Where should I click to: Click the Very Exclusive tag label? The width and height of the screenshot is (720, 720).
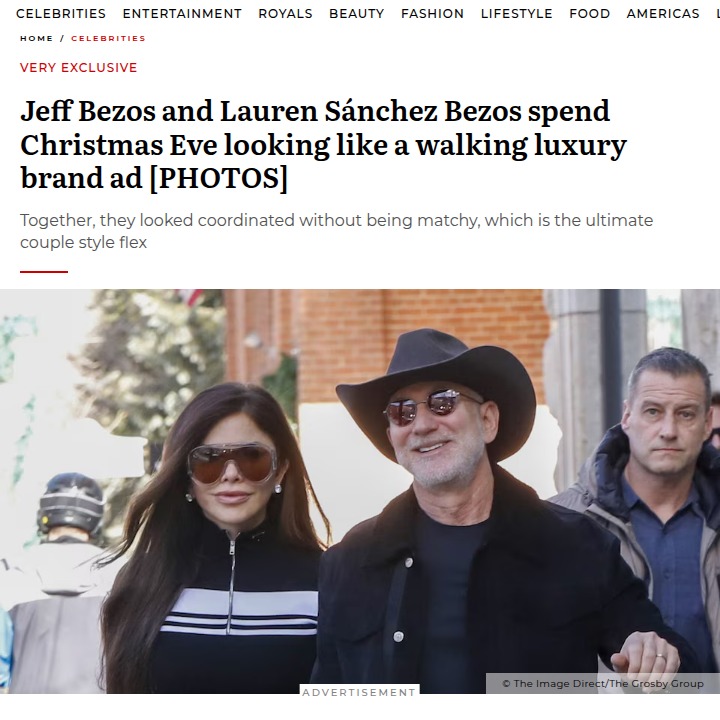click(x=79, y=68)
